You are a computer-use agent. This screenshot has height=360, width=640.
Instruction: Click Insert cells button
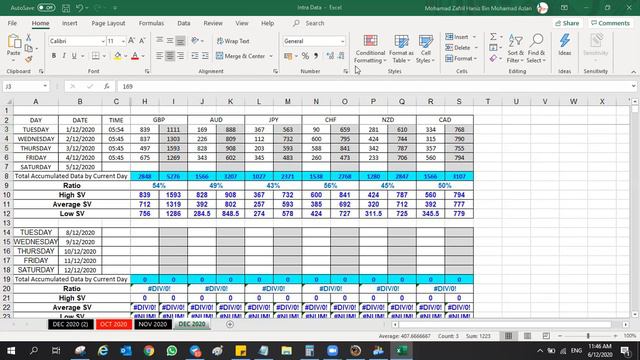457,37
